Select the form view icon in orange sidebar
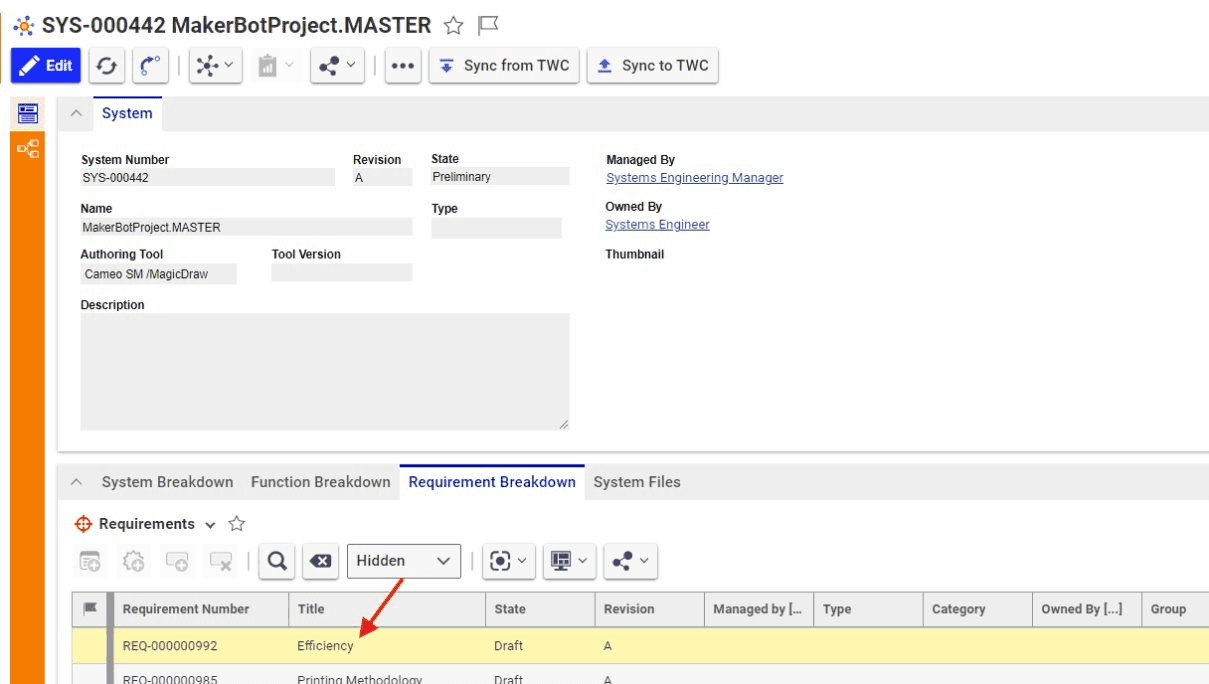 (28, 113)
